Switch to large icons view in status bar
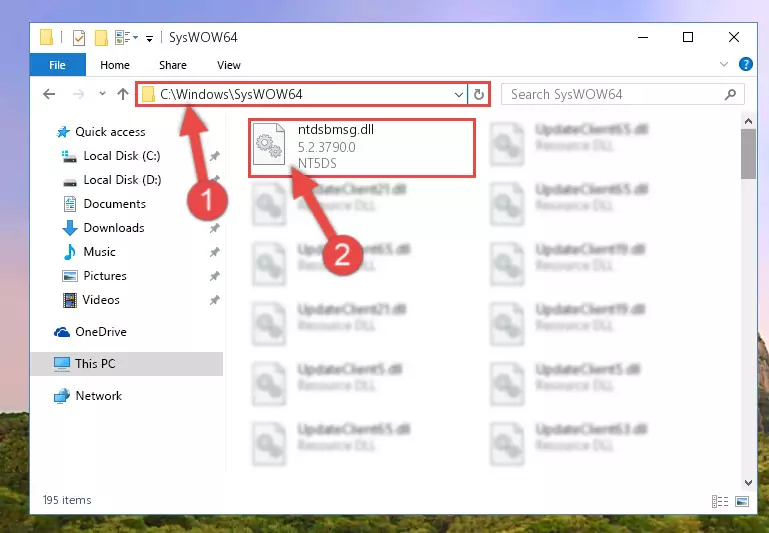Image resolution: width=769 pixels, height=533 pixels. pyautogui.click(x=742, y=501)
